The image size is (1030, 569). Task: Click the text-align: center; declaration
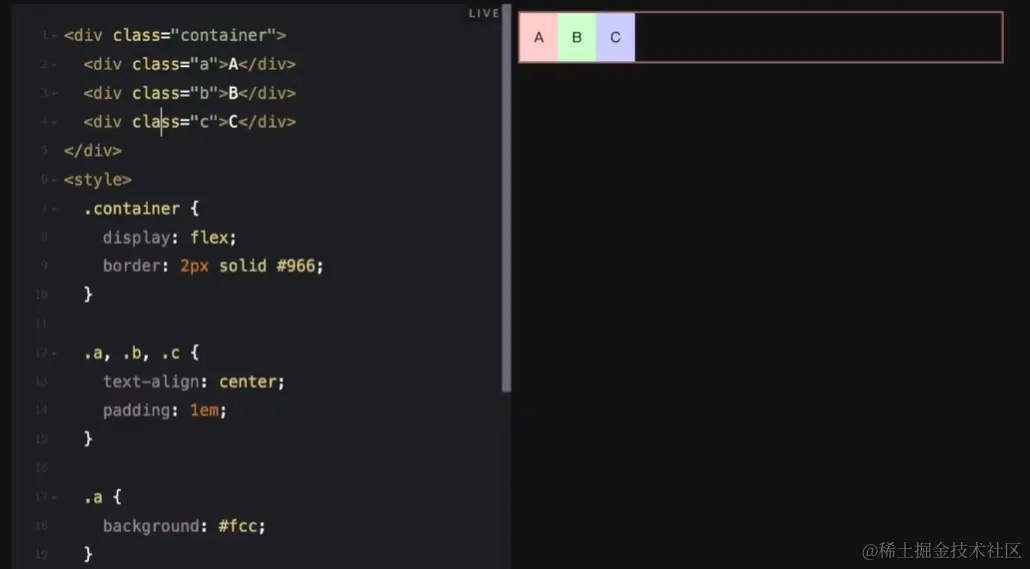(x=194, y=382)
